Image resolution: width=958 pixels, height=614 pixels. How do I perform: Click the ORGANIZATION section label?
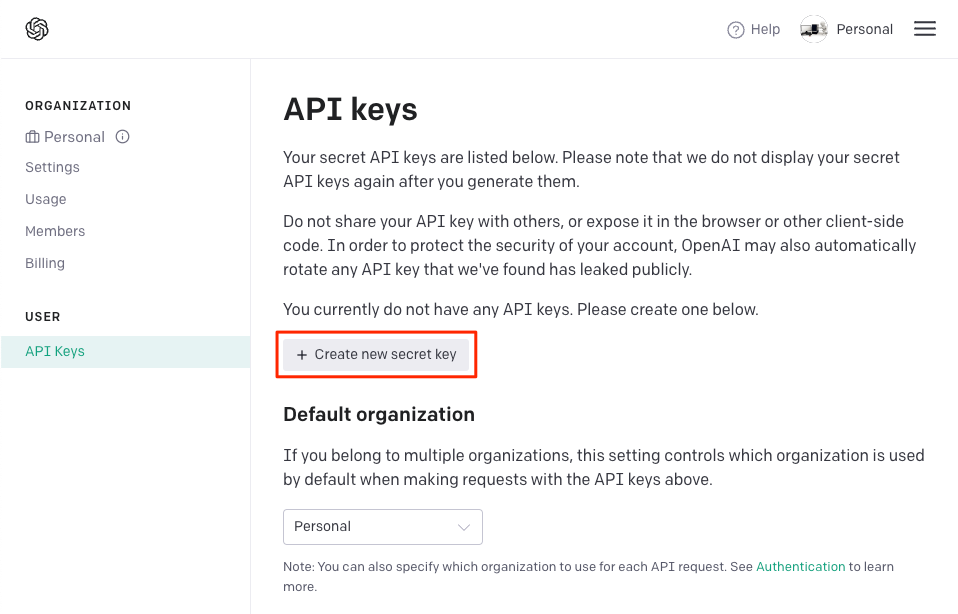pos(78,106)
